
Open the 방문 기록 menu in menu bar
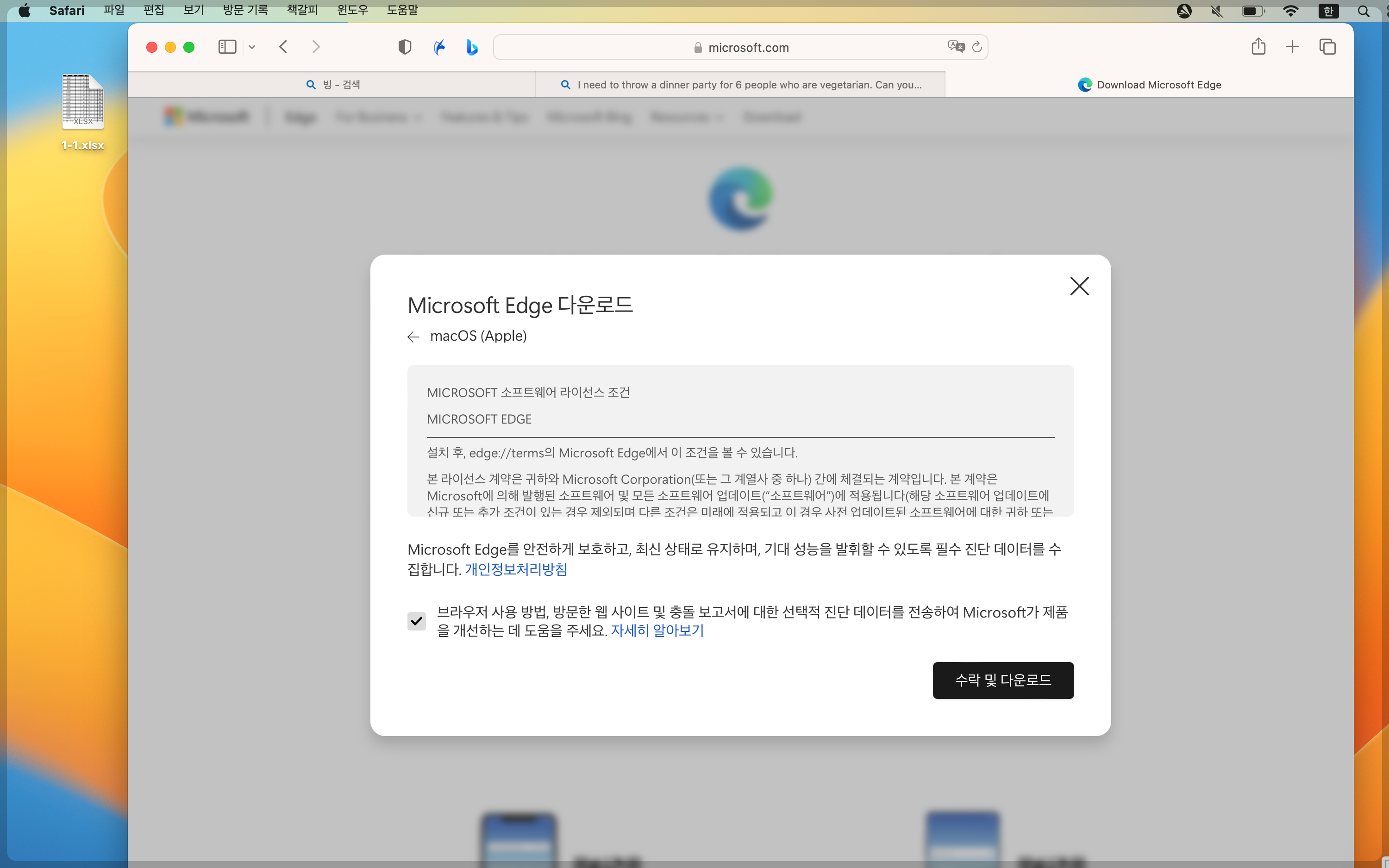(245, 10)
